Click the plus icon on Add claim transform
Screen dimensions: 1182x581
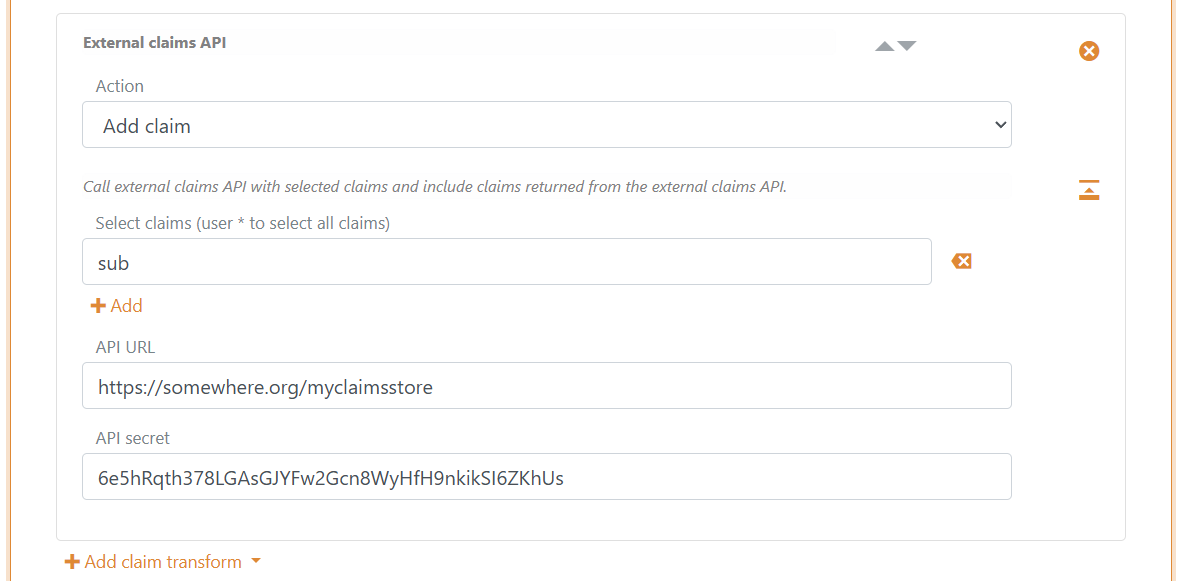pos(71,561)
